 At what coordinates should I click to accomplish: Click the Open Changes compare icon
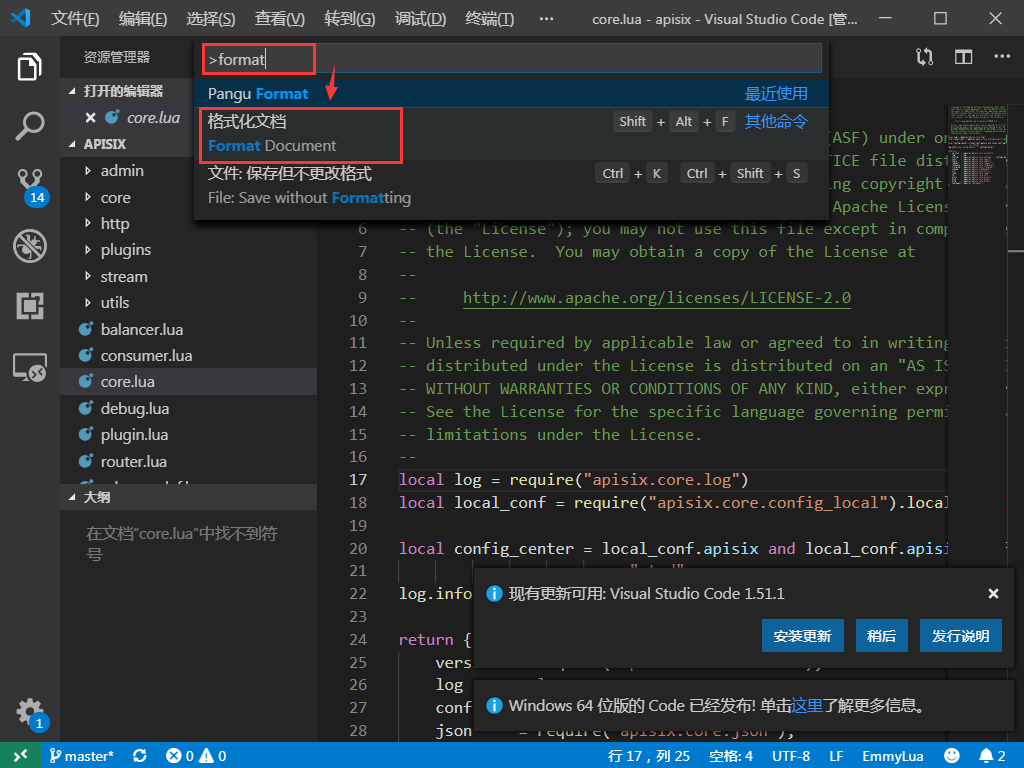(924, 57)
